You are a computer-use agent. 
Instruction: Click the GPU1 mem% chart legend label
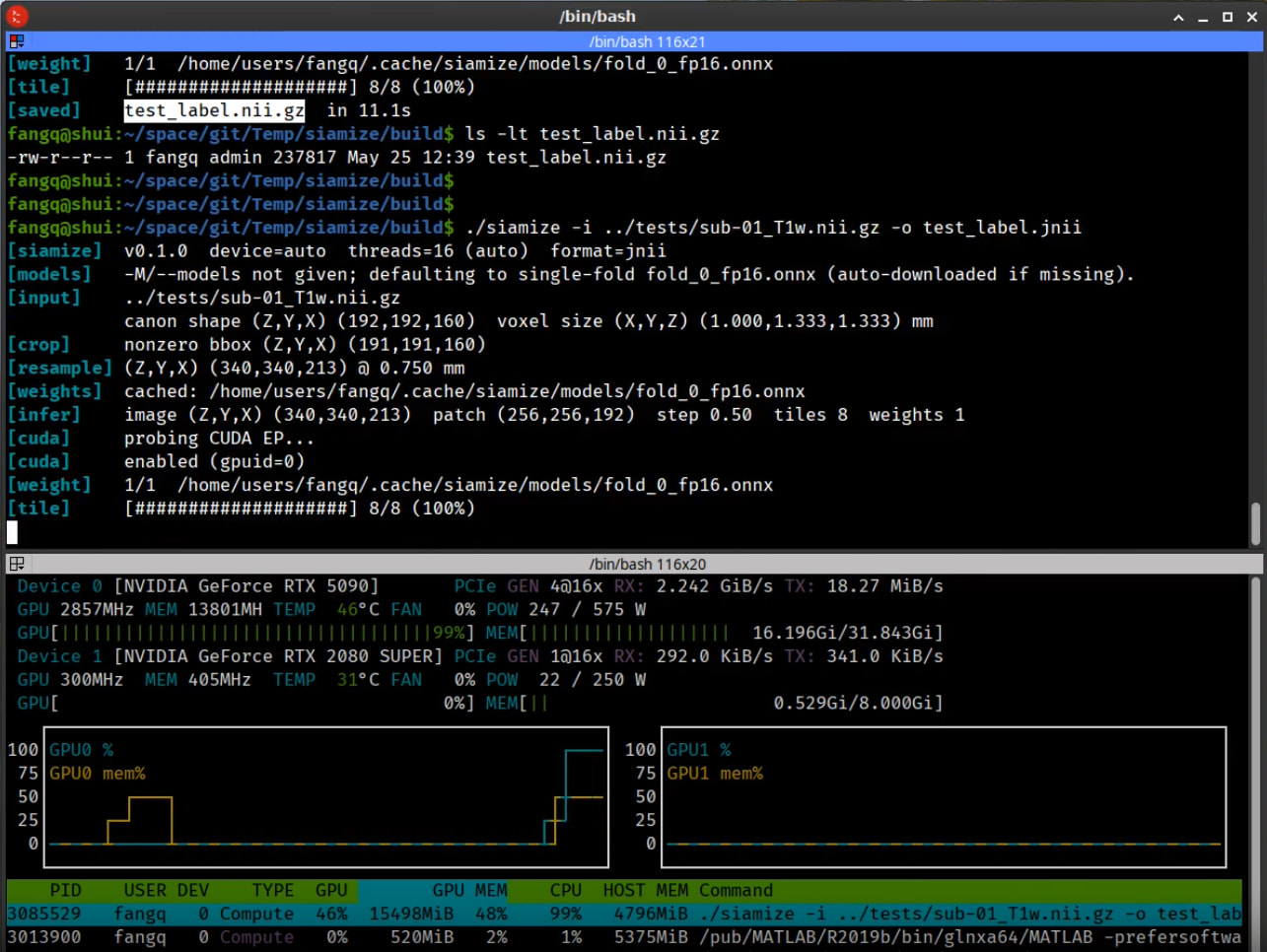pyautogui.click(x=715, y=774)
